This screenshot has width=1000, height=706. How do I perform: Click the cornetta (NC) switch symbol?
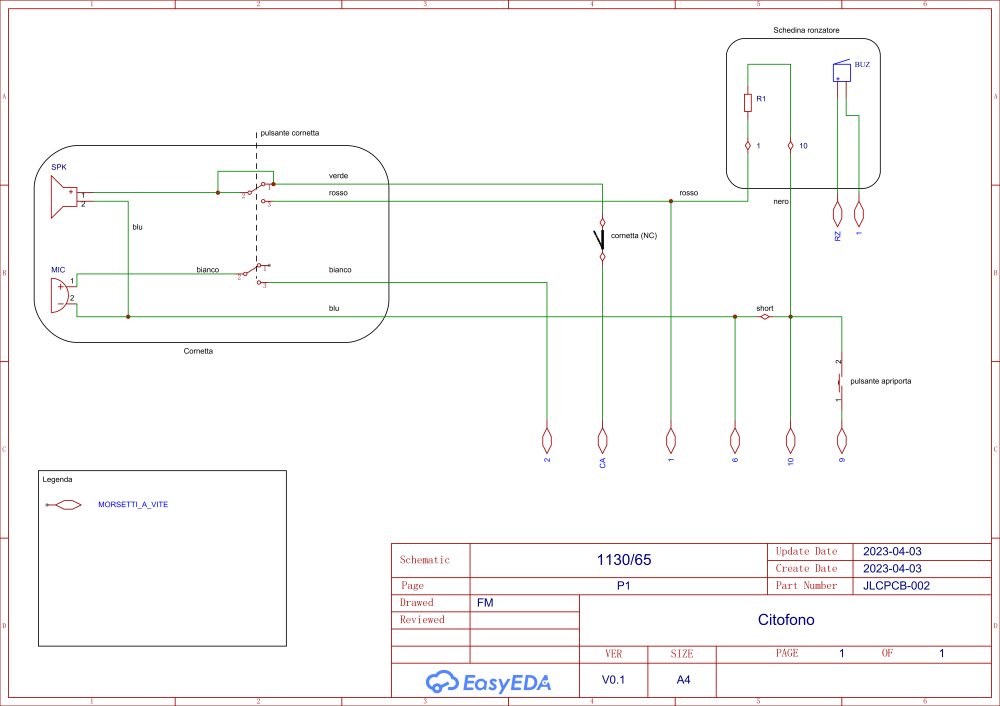(x=601, y=240)
